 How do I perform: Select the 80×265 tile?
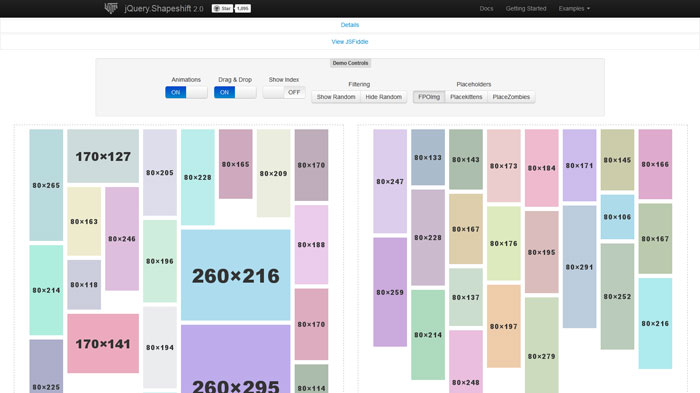46,185
